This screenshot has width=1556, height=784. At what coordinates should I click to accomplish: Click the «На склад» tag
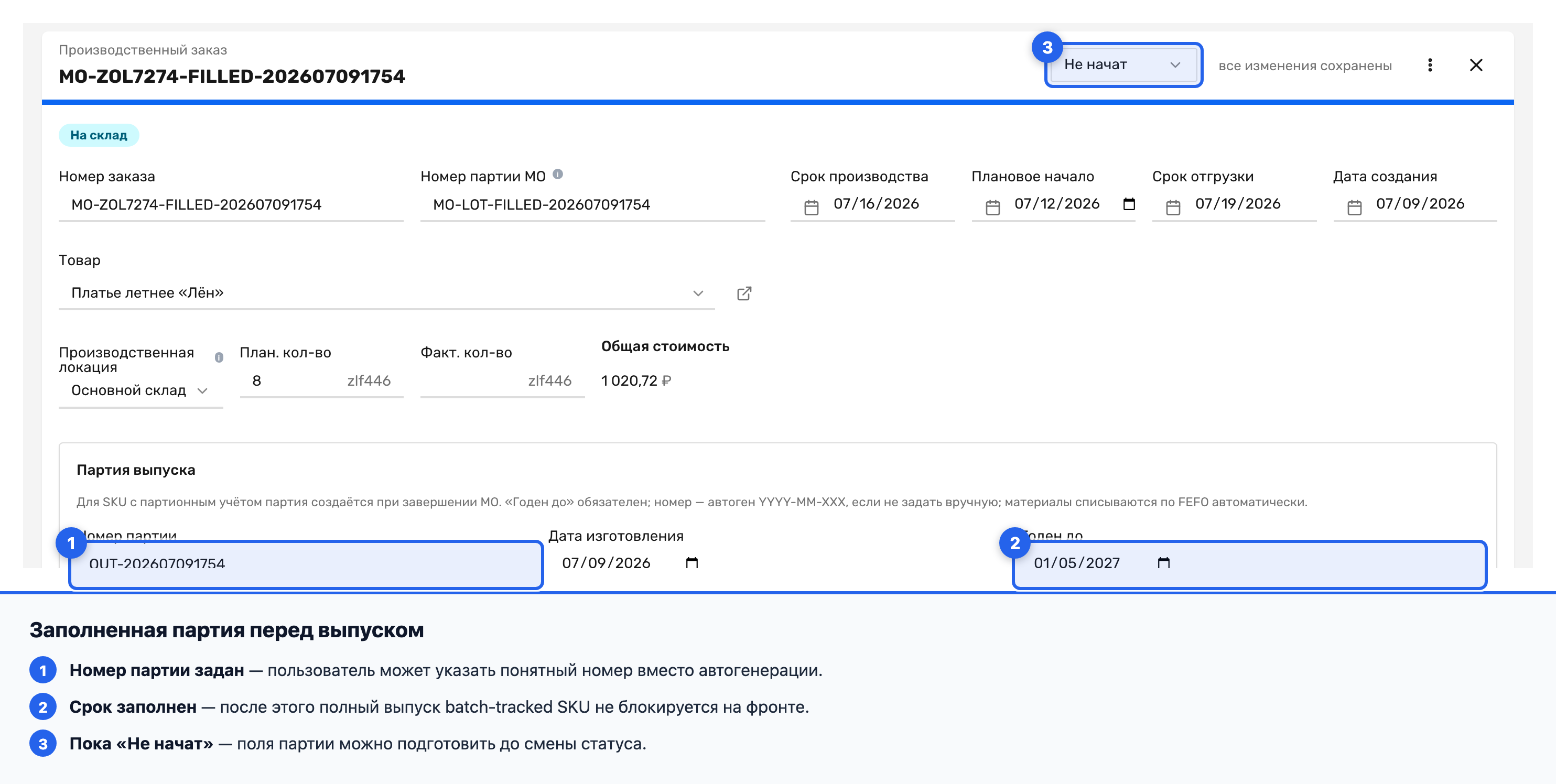click(x=99, y=135)
